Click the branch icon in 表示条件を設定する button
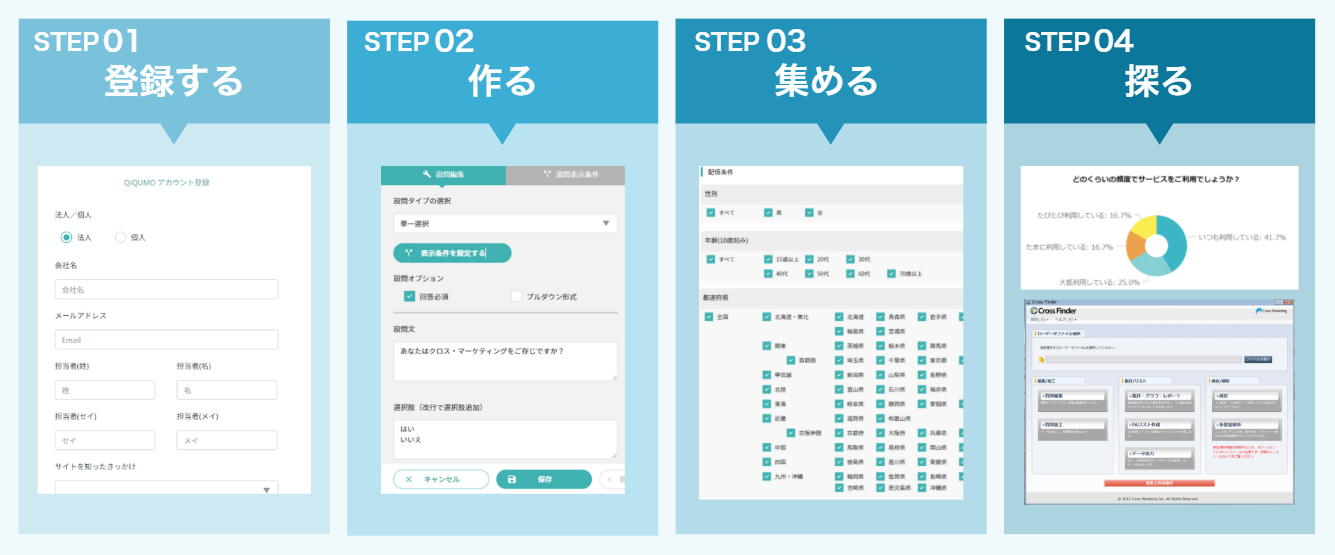The height and width of the screenshot is (555, 1335). 407,253
